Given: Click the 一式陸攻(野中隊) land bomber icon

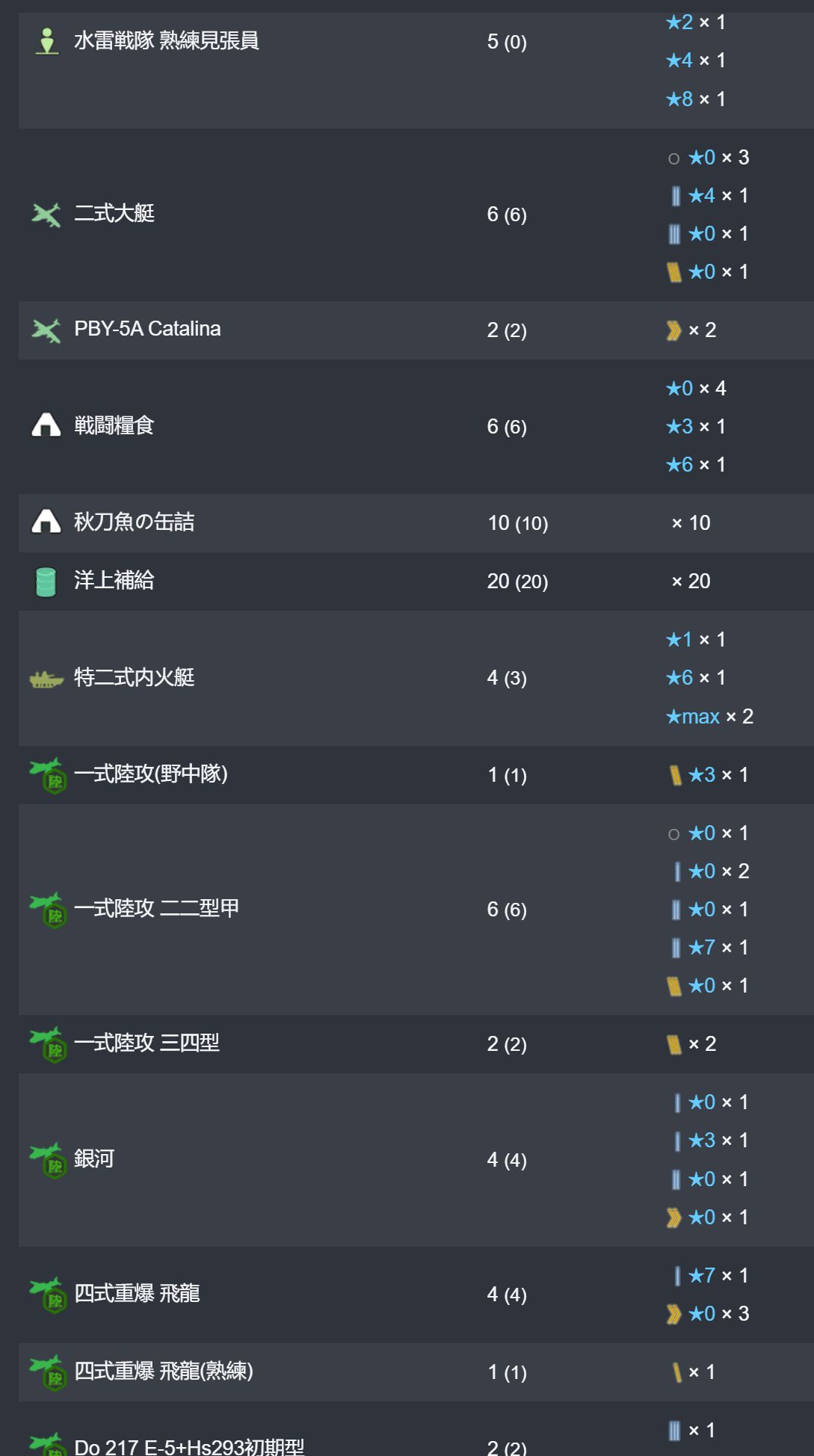Looking at the screenshot, I should pos(49,775).
